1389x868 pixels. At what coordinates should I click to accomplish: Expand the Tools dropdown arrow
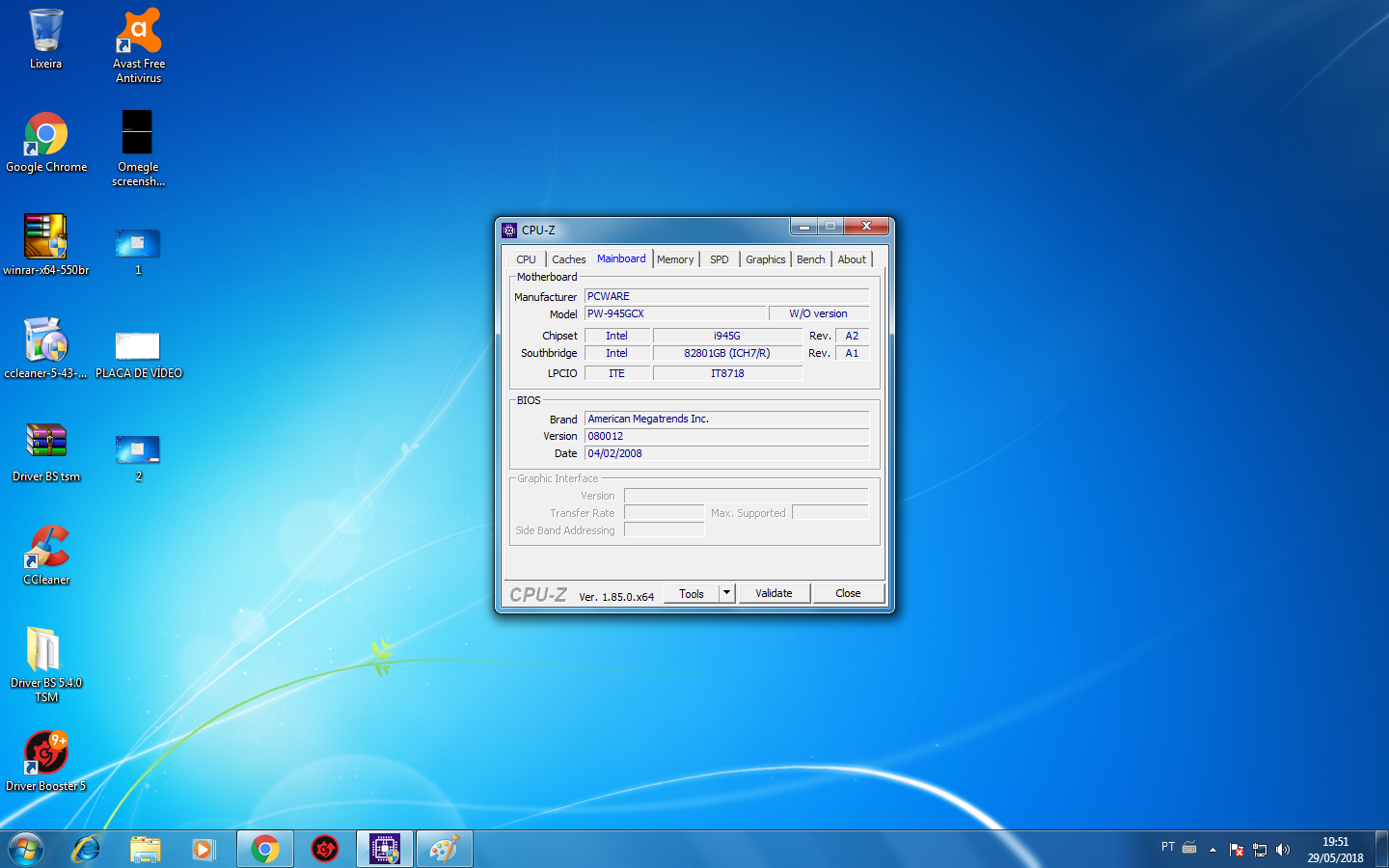pyautogui.click(x=727, y=593)
